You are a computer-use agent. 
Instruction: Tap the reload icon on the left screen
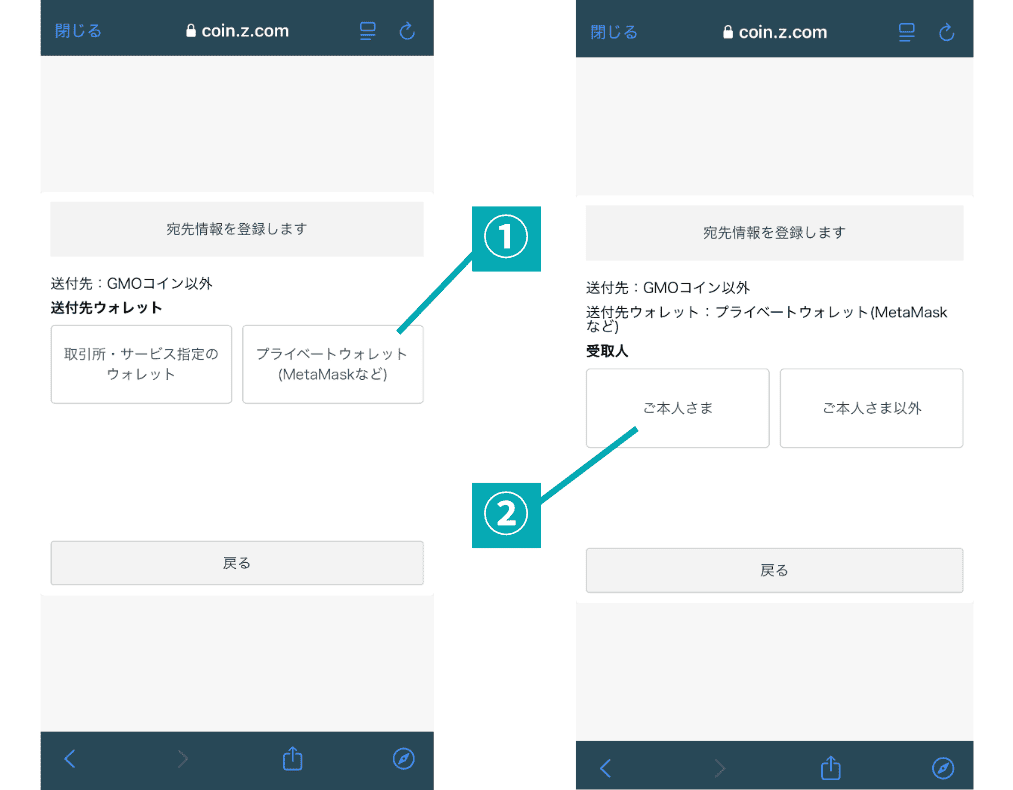(407, 31)
